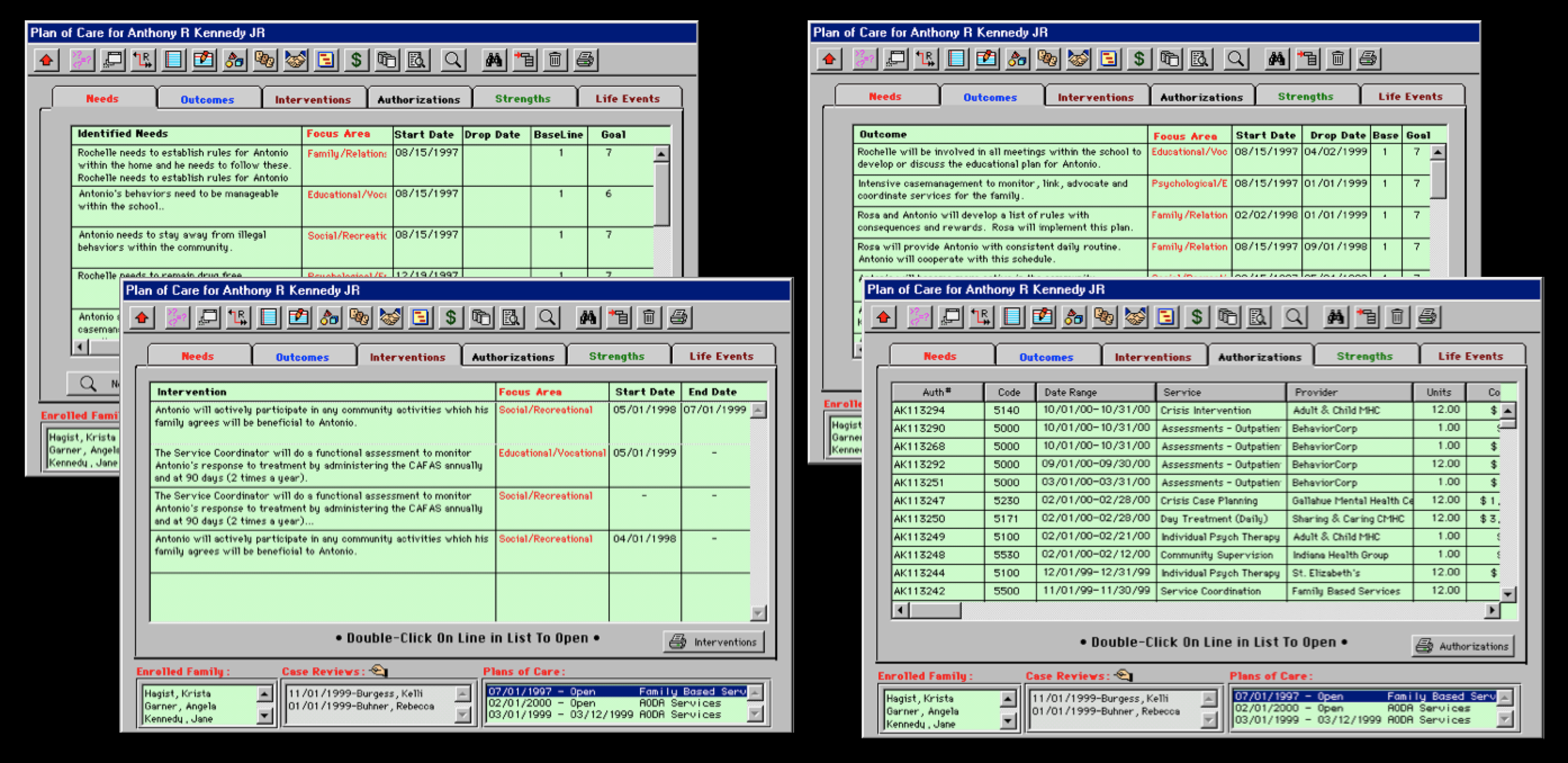1568x763 pixels.
Task: Click the document-search icon in Interventions window toolbar
Action: click(511, 317)
